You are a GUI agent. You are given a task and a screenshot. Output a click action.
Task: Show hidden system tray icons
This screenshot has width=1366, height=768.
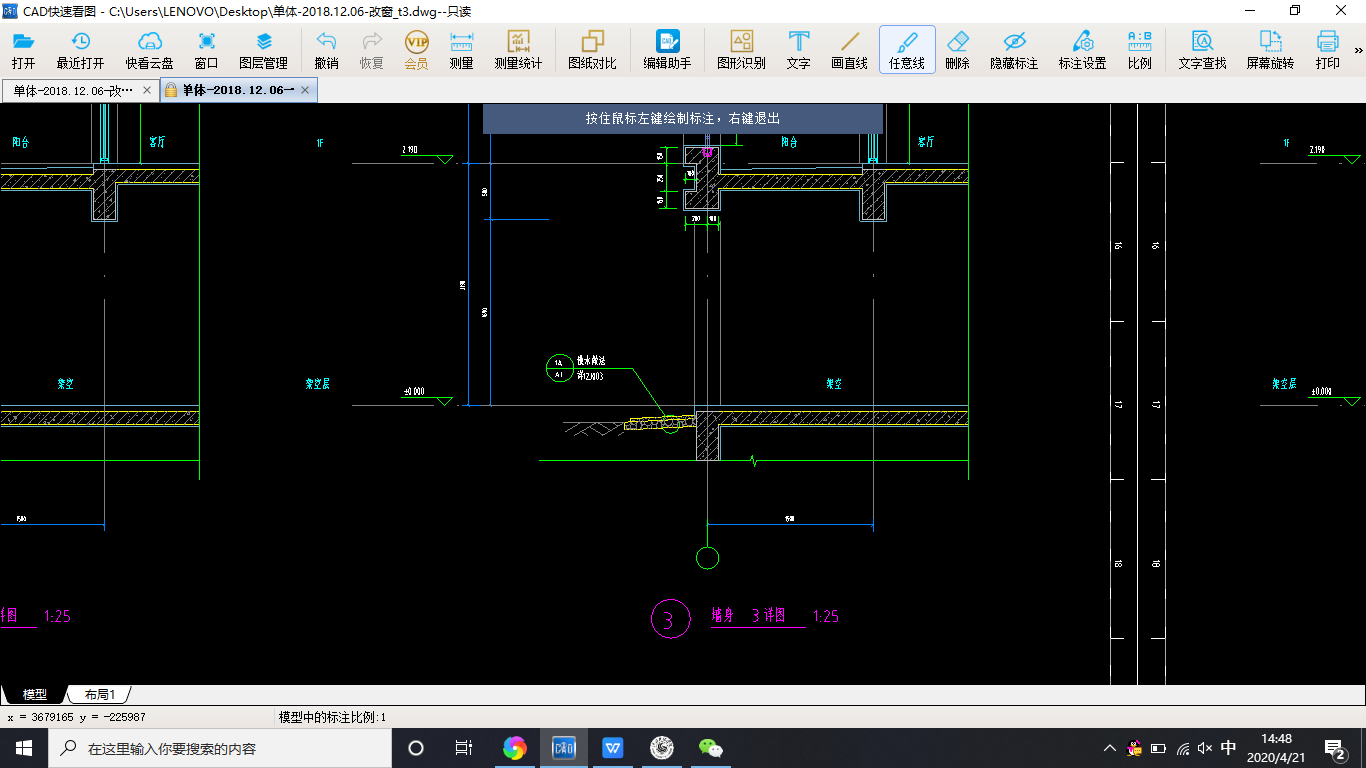click(x=1110, y=747)
